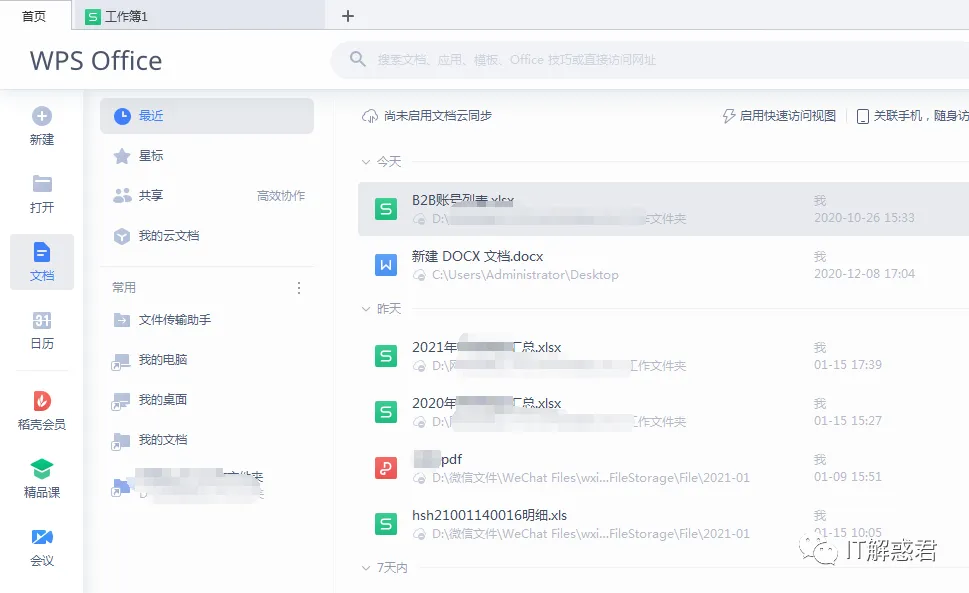Select 共享 in the navigation list
The image size is (969, 593).
tap(207, 195)
